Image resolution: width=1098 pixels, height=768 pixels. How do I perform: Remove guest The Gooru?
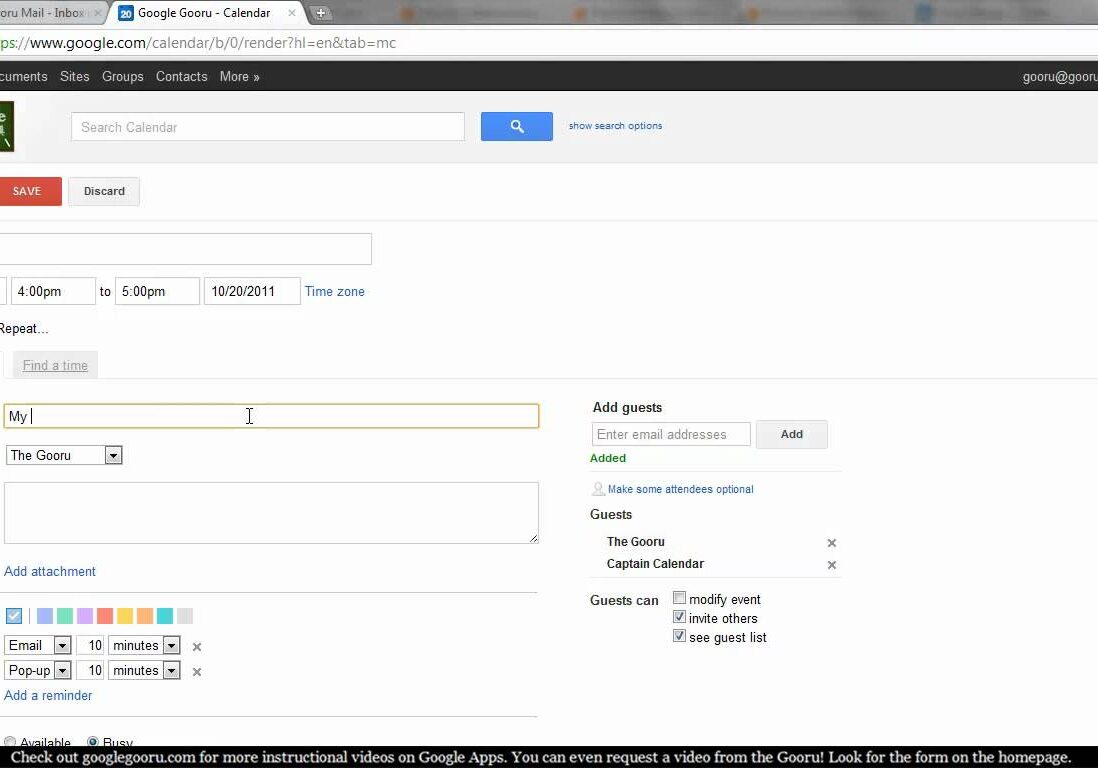tap(831, 543)
